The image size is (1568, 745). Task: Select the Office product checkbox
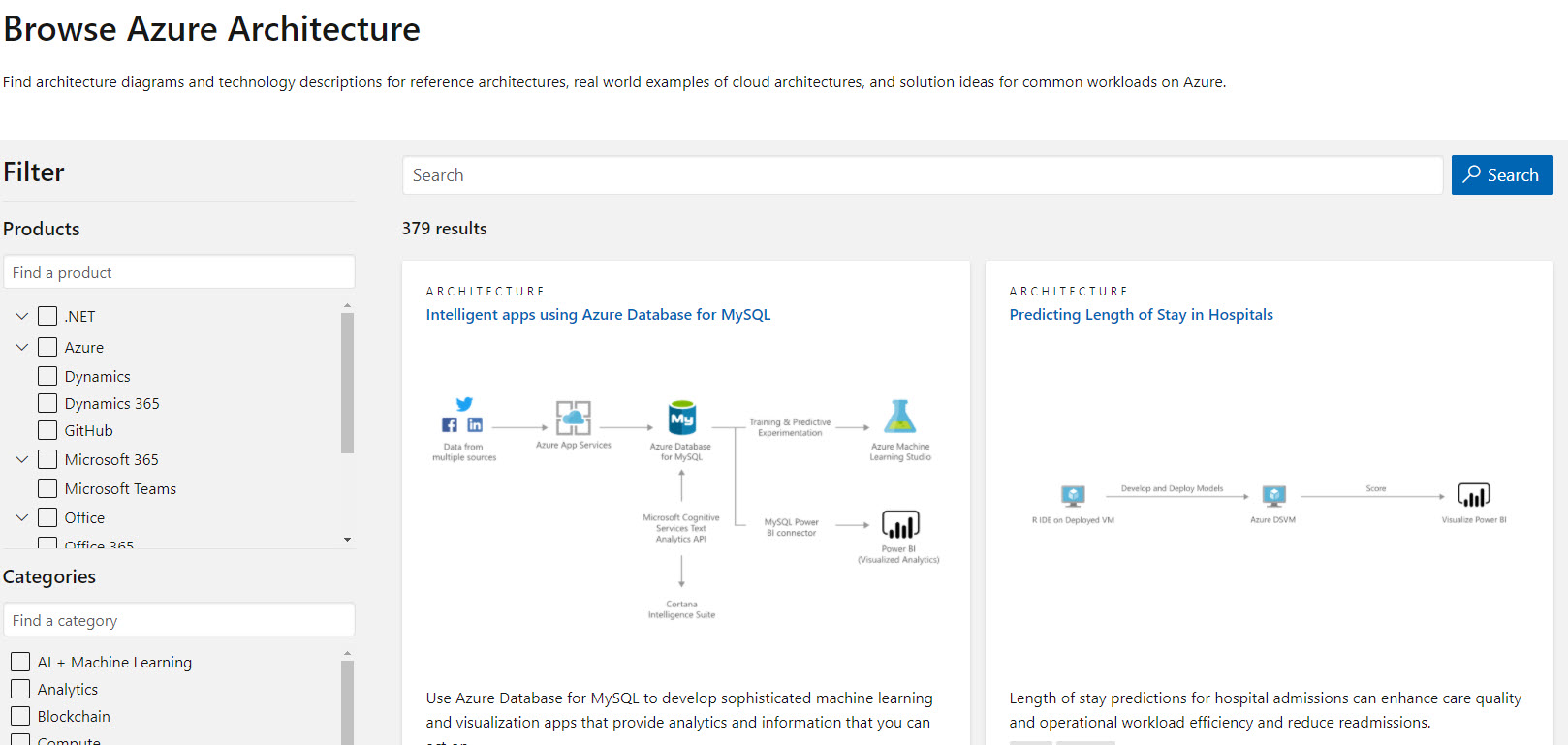47,517
